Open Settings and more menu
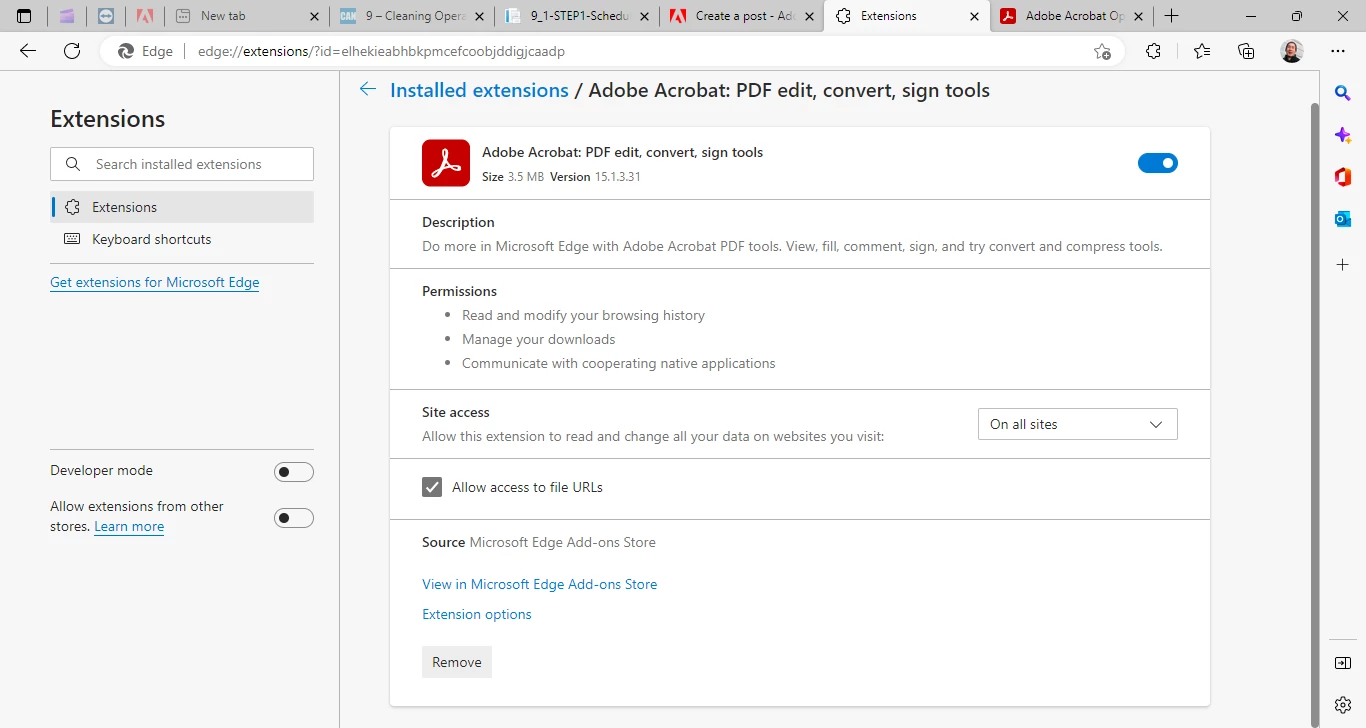1366x728 pixels. pos(1338,51)
